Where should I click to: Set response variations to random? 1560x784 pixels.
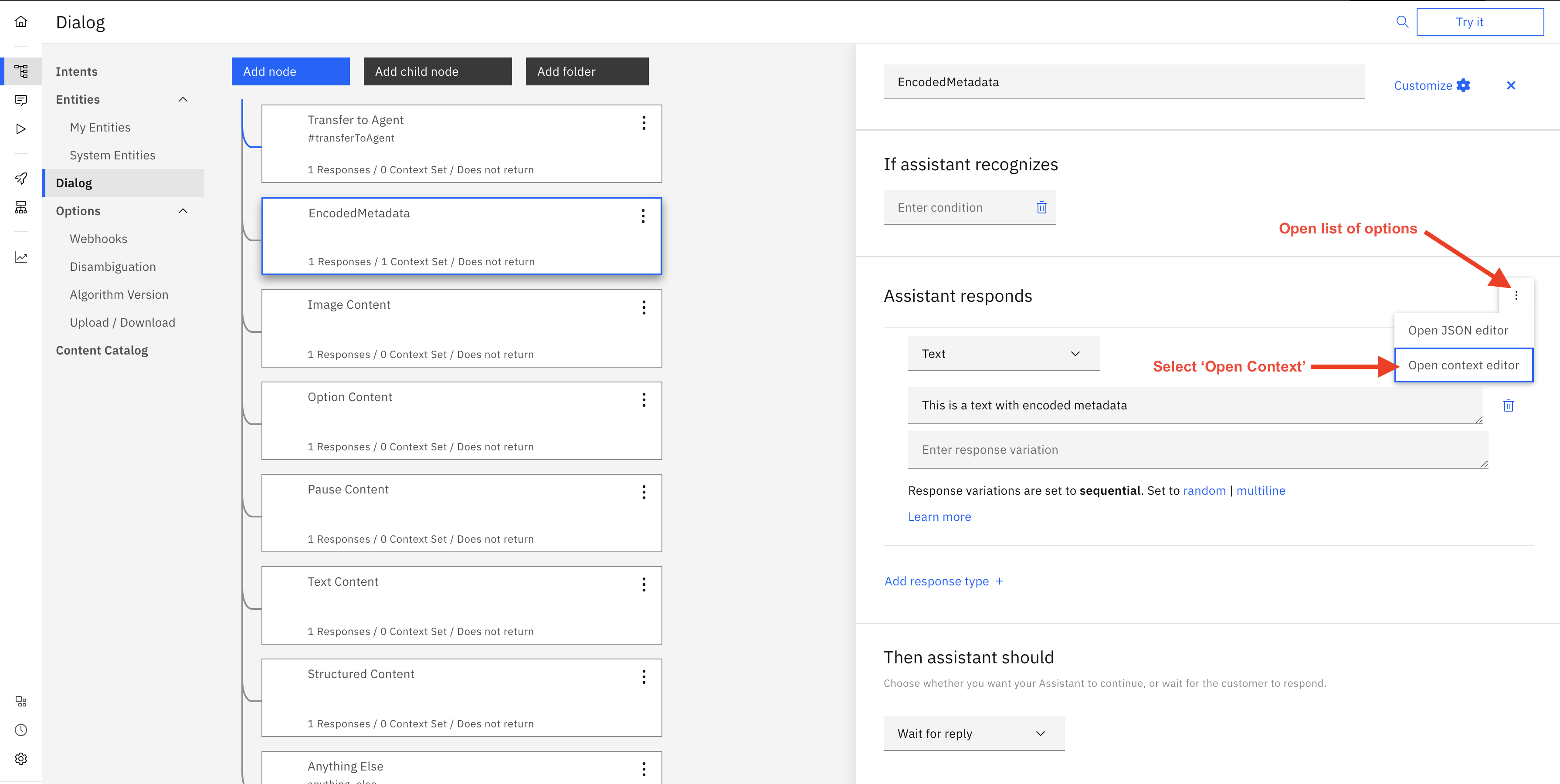pyautogui.click(x=1204, y=490)
